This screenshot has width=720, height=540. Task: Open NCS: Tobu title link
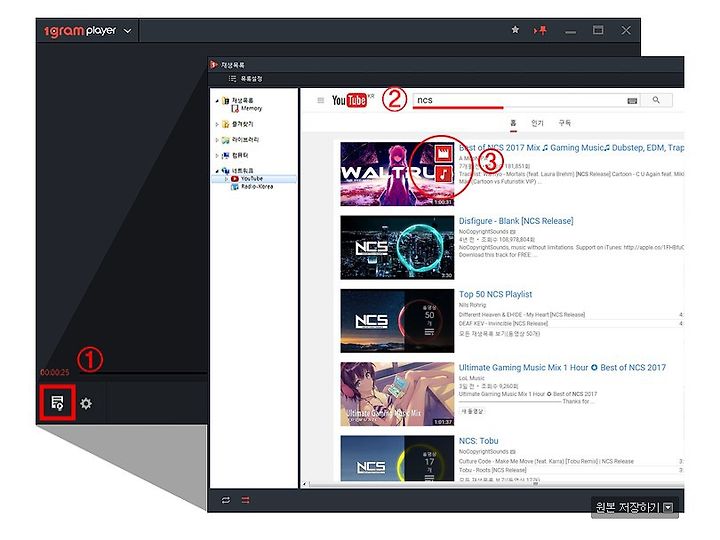coord(478,441)
